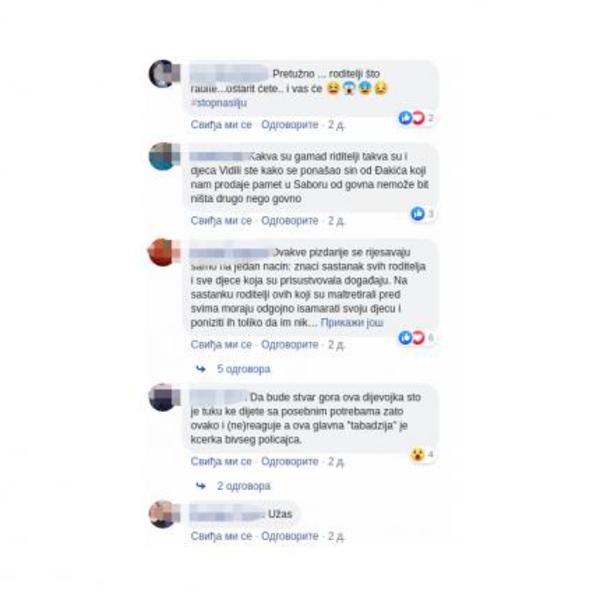The width and height of the screenshot is (600, 600).
Task: Click the red avatar beside 'Ovakve pizdarije' comment
Action: pos(163,252)
